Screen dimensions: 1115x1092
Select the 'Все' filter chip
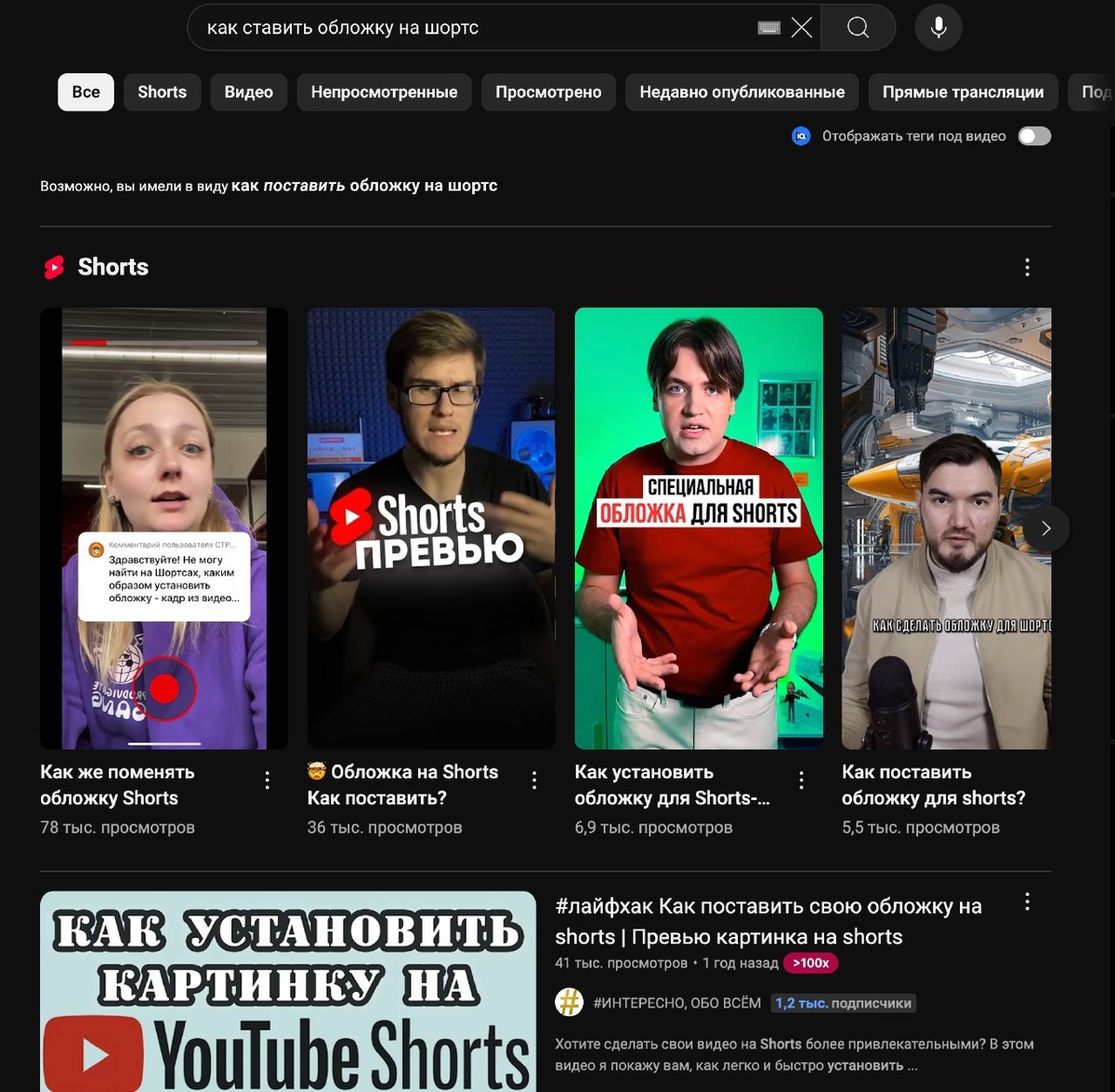[x=85, y=92]
